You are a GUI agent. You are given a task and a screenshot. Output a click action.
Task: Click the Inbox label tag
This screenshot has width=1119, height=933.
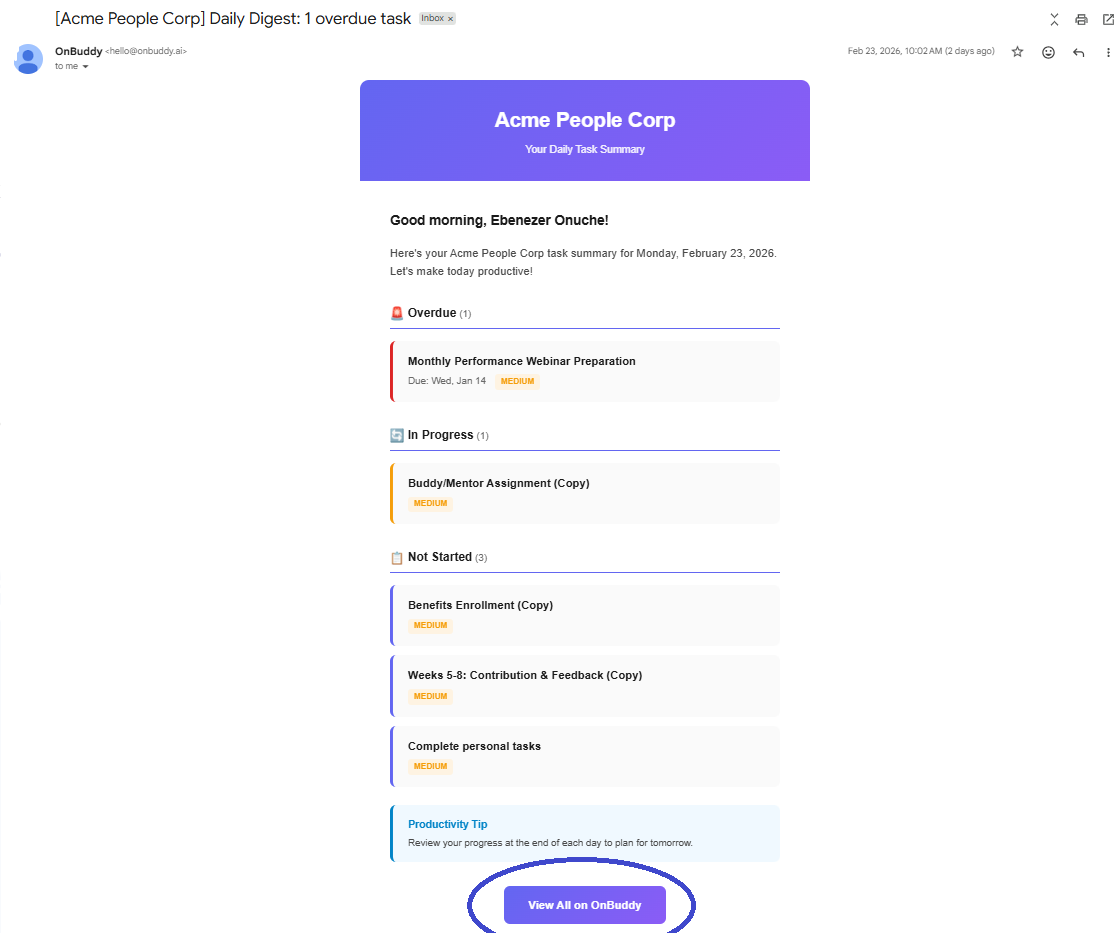point(432,19)
